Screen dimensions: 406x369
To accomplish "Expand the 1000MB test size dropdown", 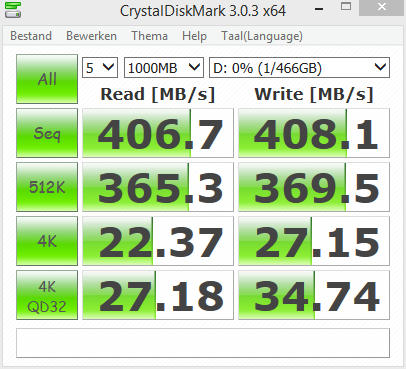I will tap(164, 68).
